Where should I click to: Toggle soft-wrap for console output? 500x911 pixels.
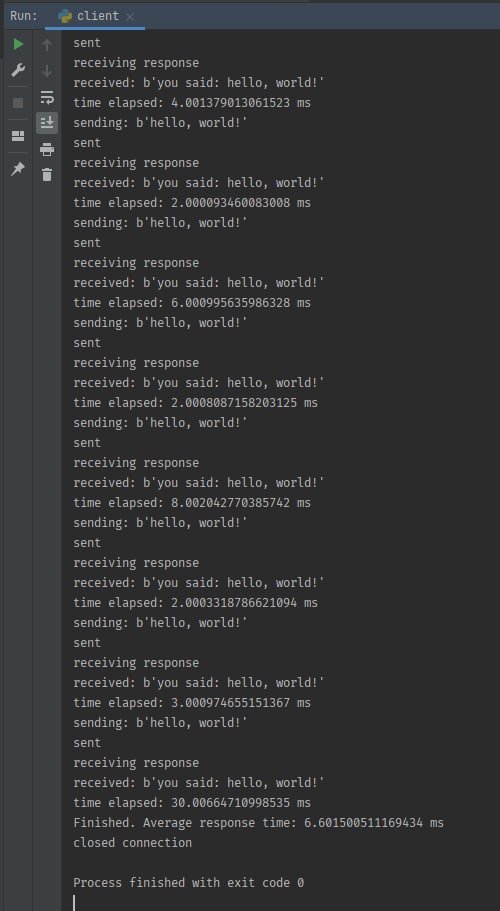click(47, 97)
